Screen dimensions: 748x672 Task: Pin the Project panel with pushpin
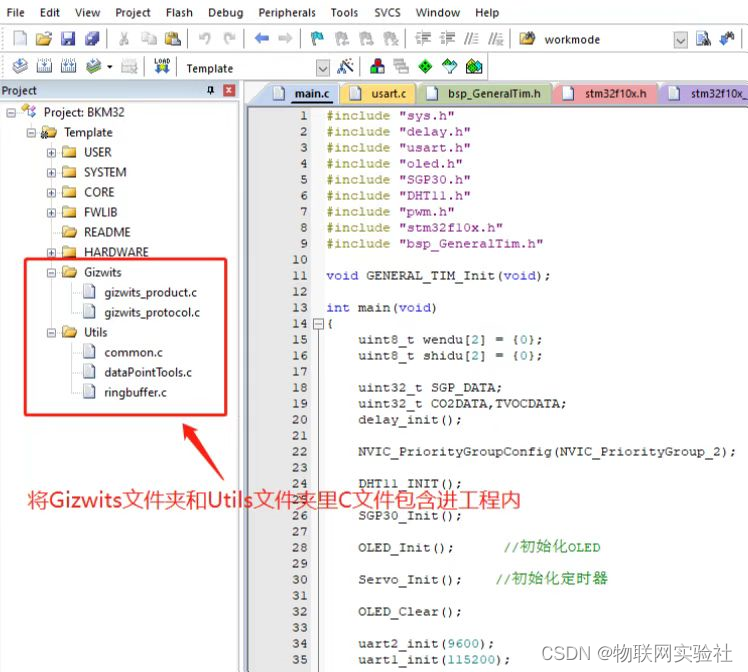[x=210, y=91]
